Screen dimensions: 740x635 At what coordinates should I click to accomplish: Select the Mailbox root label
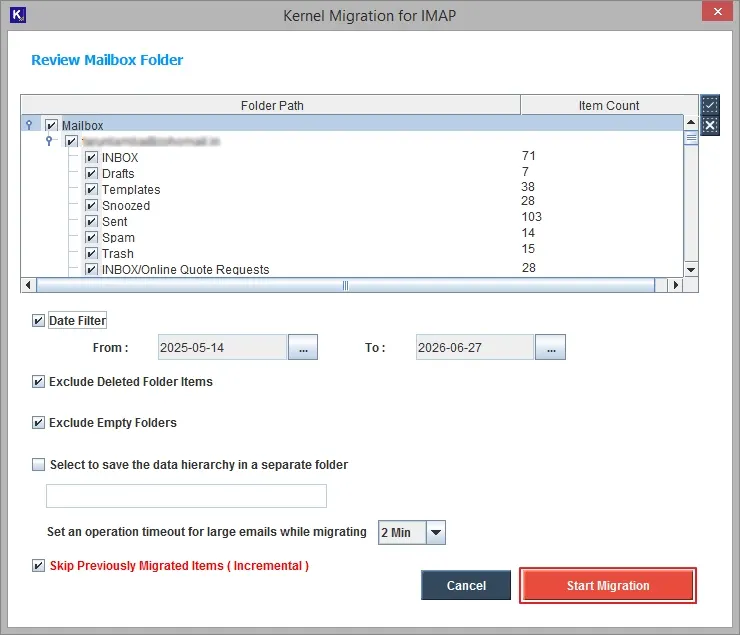pos(83,125)
